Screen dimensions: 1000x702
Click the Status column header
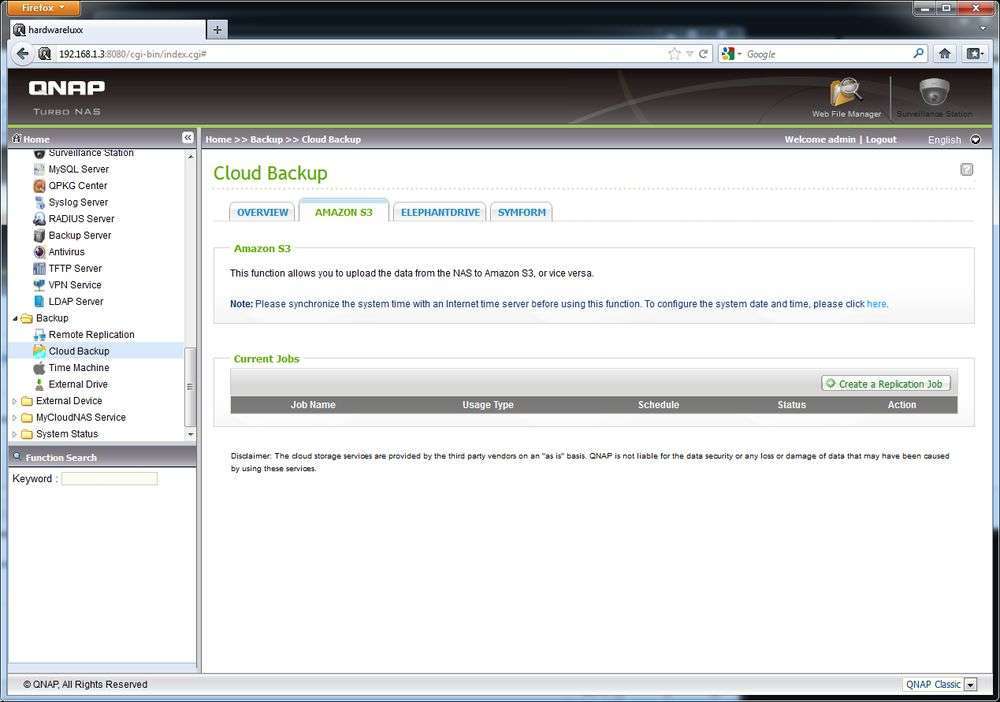pyautogui.click(x=791, y=405)
